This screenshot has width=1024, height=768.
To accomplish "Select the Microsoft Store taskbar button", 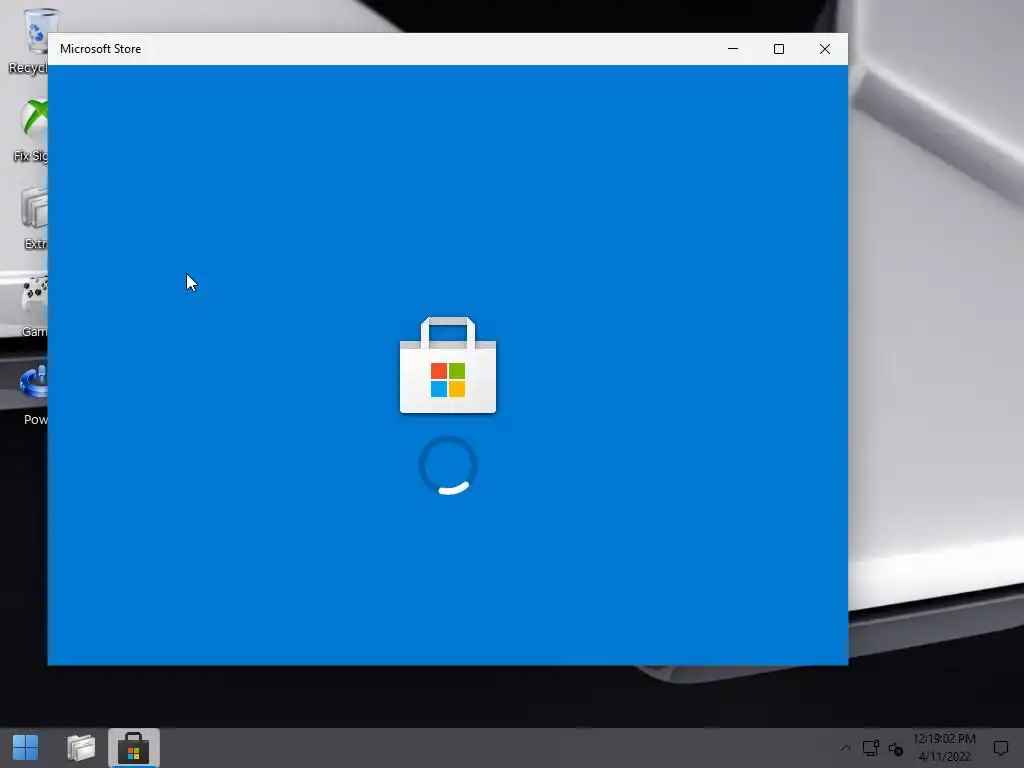I will coord(134,748).
